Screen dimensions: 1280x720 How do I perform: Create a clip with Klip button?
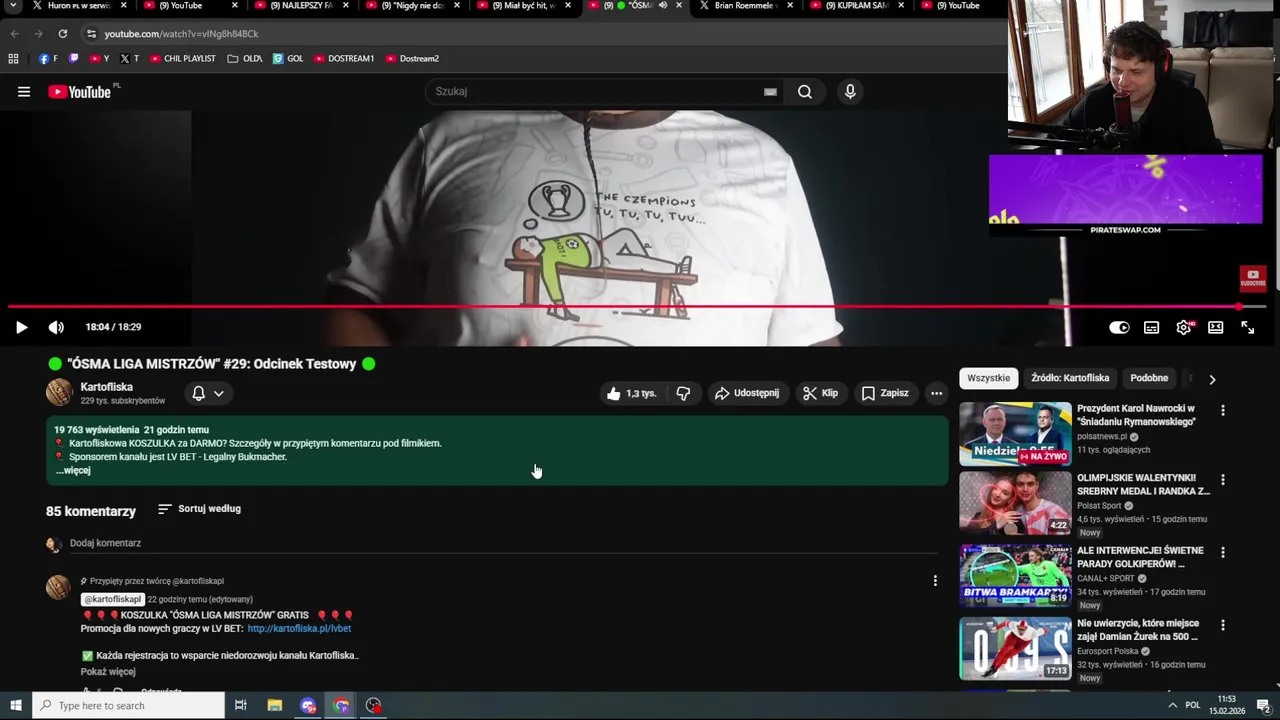820,393
